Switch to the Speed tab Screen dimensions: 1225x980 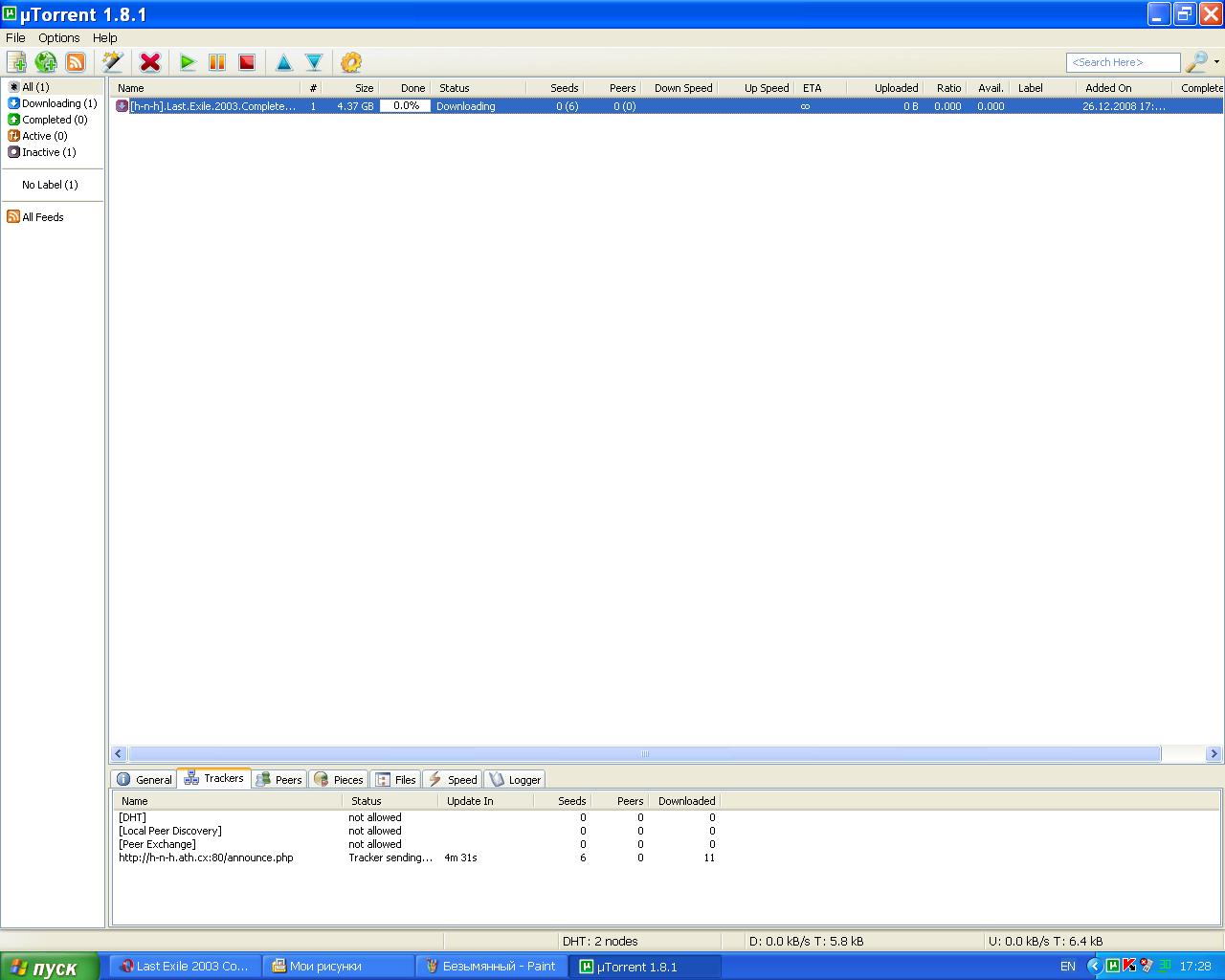453,779
